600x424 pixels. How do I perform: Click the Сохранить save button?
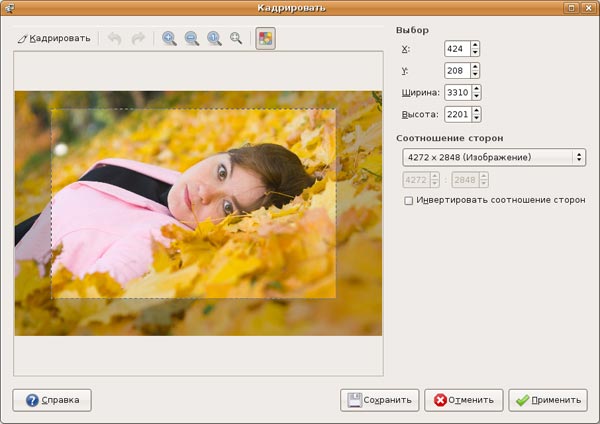tap(379, 400)
